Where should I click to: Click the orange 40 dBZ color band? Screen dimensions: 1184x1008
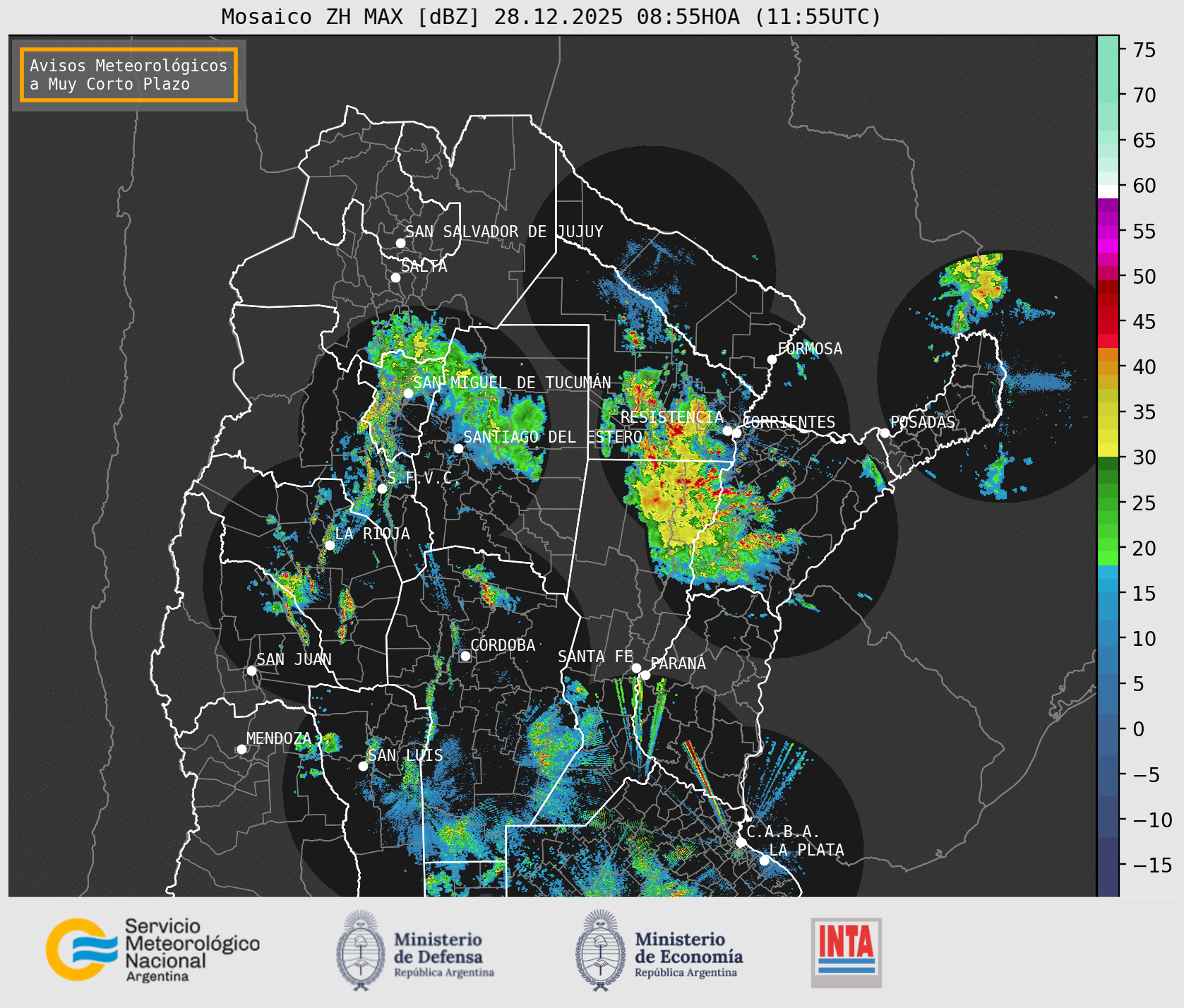point(1108,367)
